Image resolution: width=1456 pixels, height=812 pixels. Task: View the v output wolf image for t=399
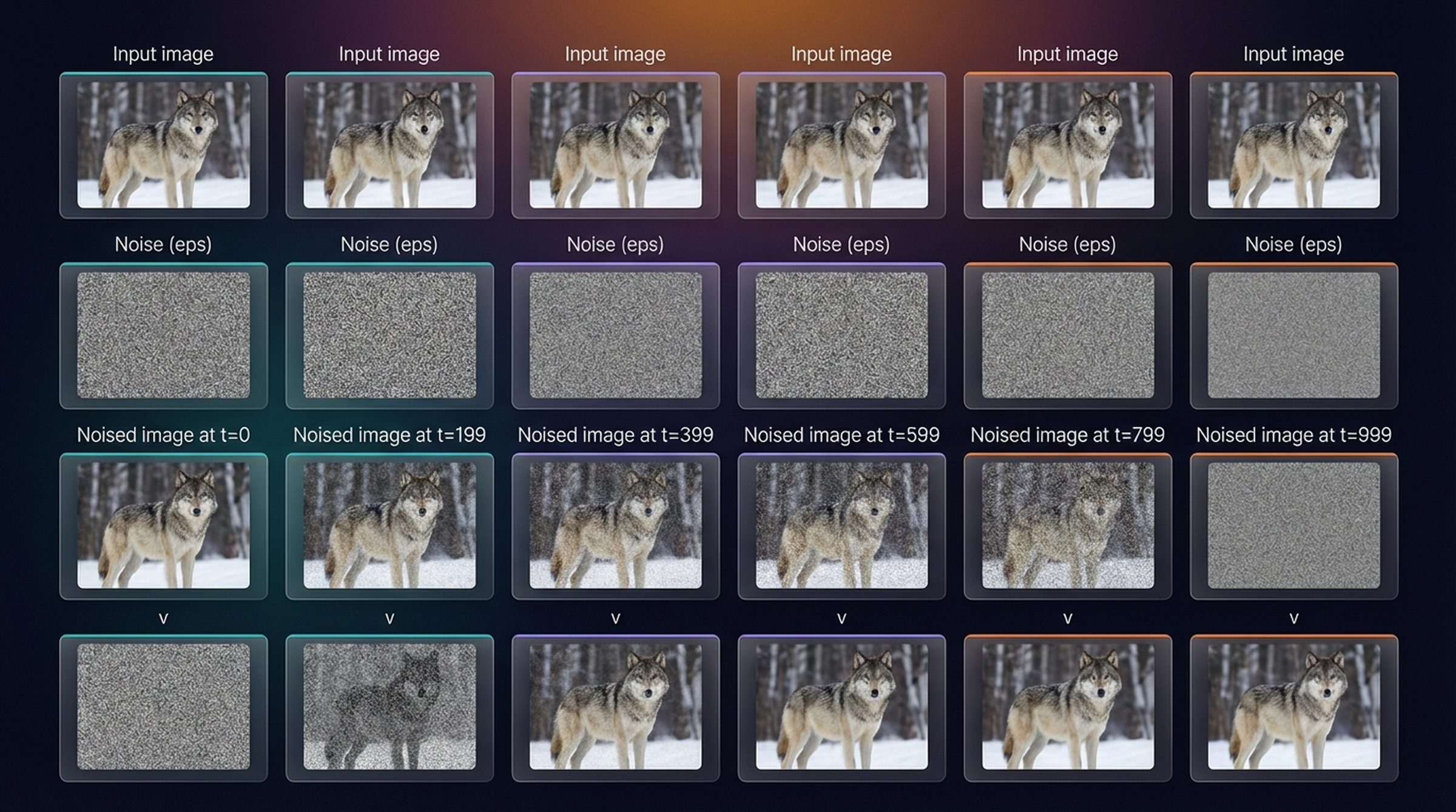point(615,706)
